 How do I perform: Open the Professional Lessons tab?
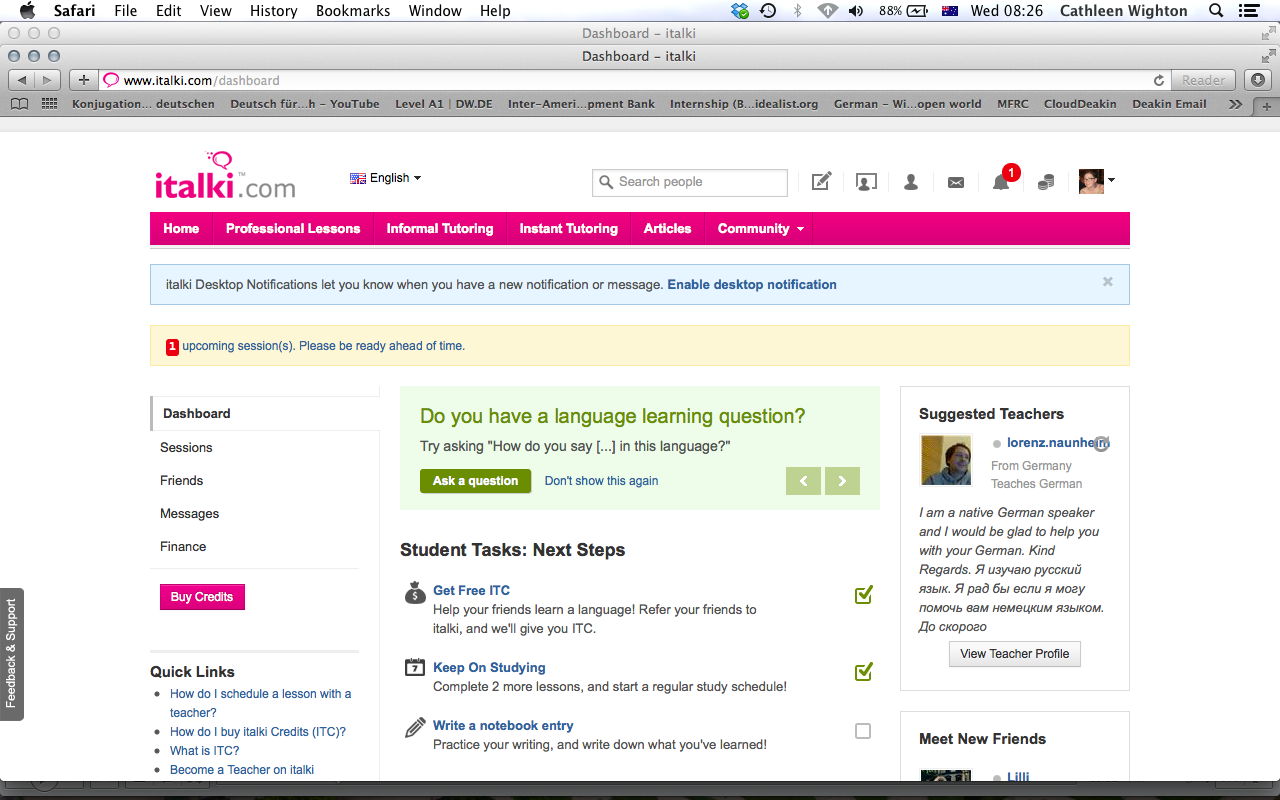point(293,228)
